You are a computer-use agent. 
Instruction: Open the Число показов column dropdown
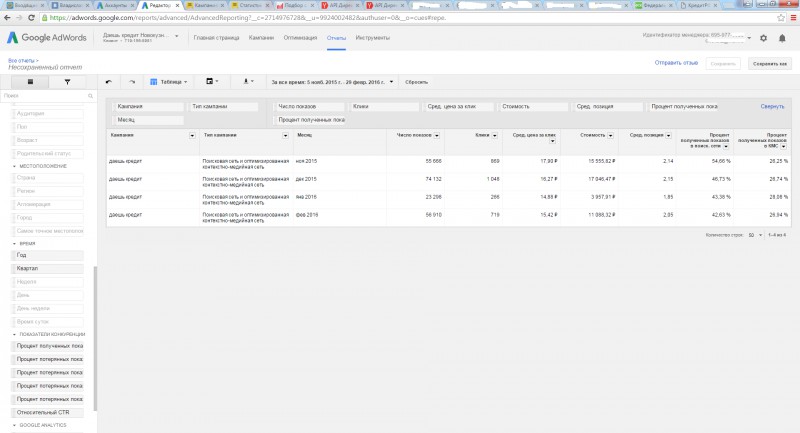pos(437,136)
